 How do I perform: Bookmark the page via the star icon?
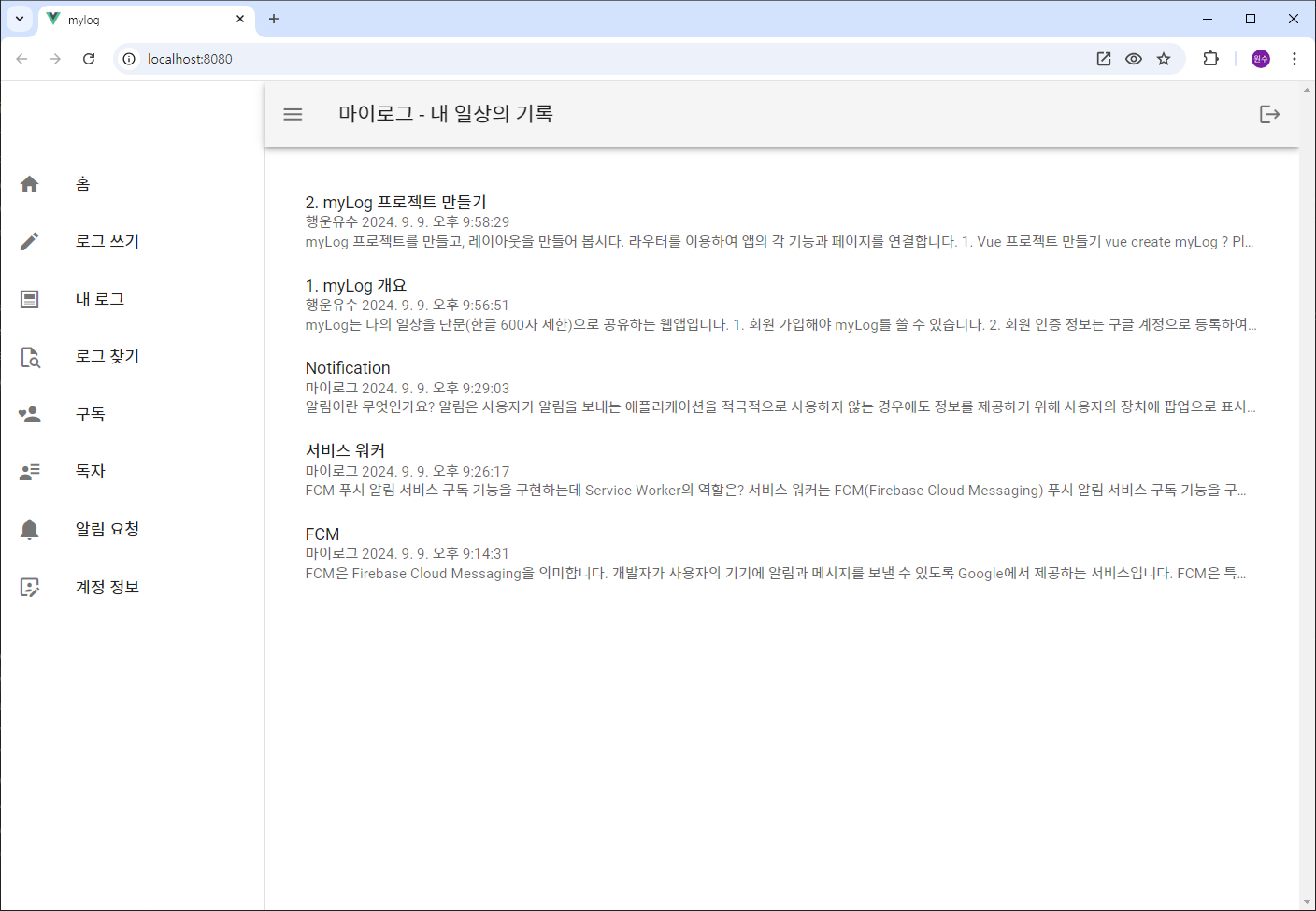pyautogui.click(x=1164, y=58)
